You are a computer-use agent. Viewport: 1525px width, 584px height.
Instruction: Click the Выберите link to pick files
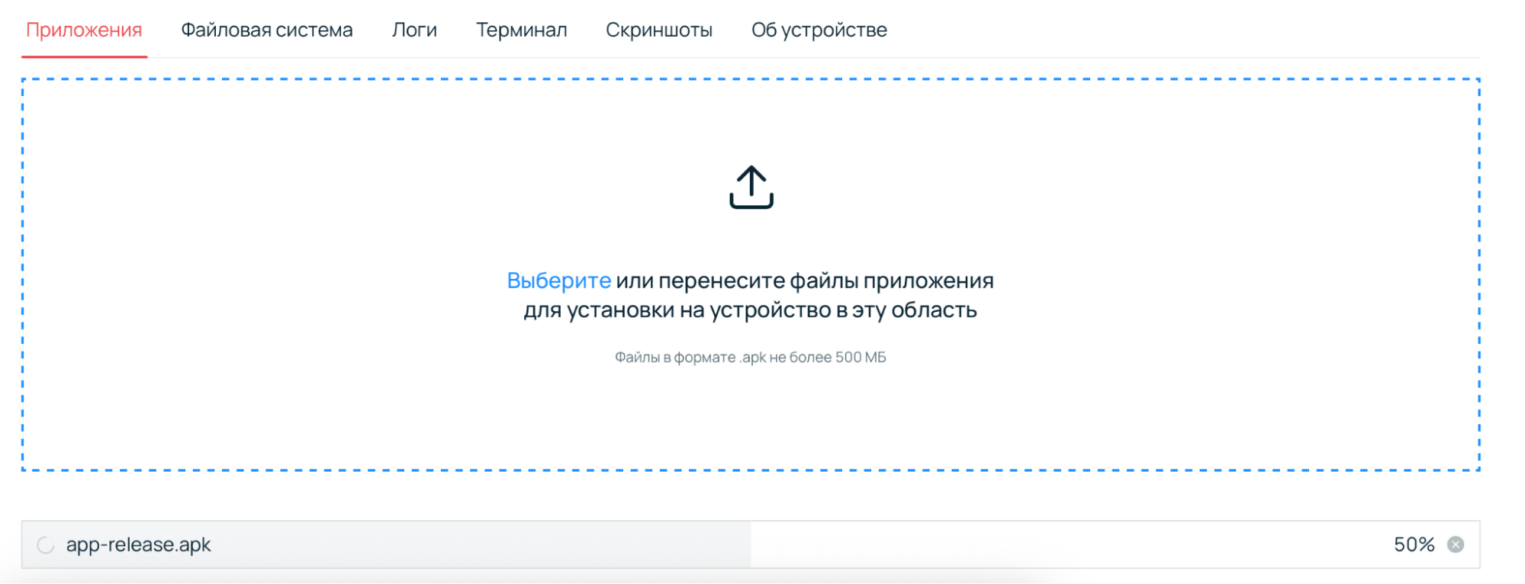(560, 280)
